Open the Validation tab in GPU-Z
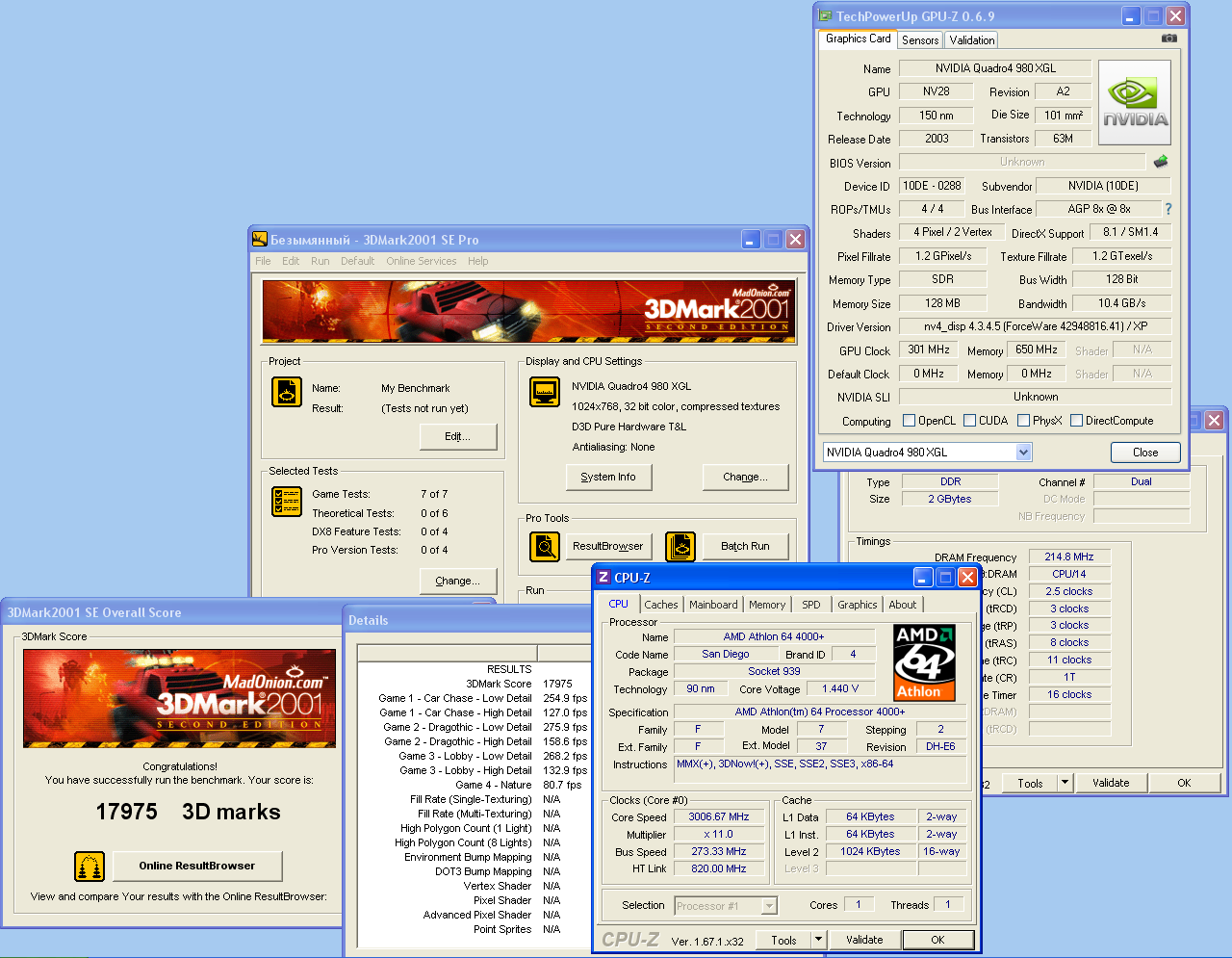Screen dimensions: 1232x958 point(972,40)
